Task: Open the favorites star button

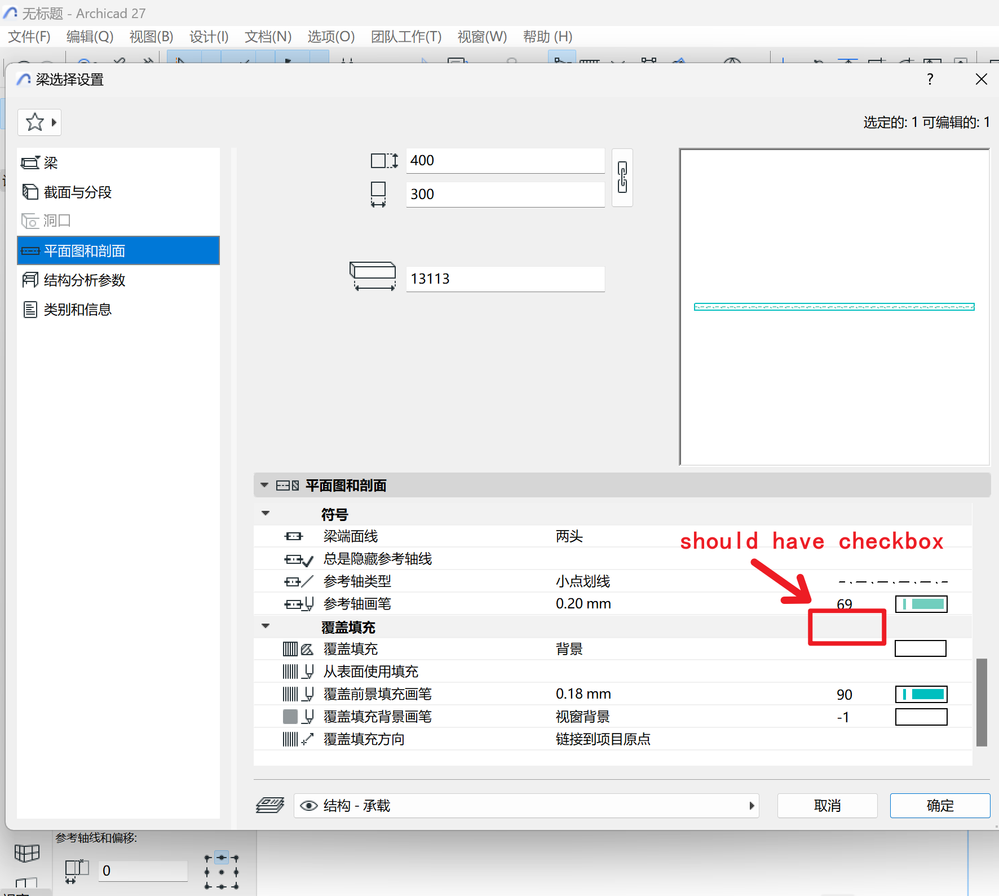Action: pyautogui.click(x=39, y=122)
